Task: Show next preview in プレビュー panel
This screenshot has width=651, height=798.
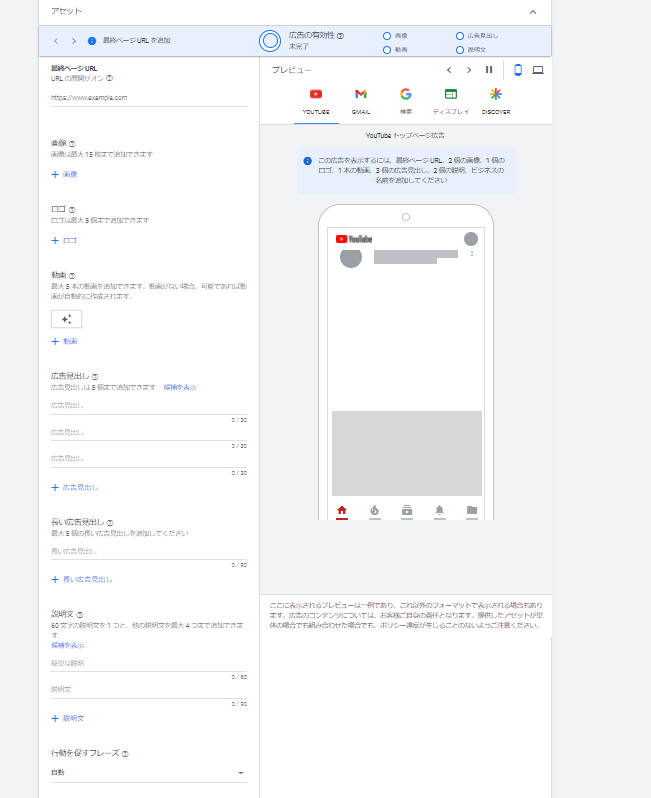Action: 469,70
